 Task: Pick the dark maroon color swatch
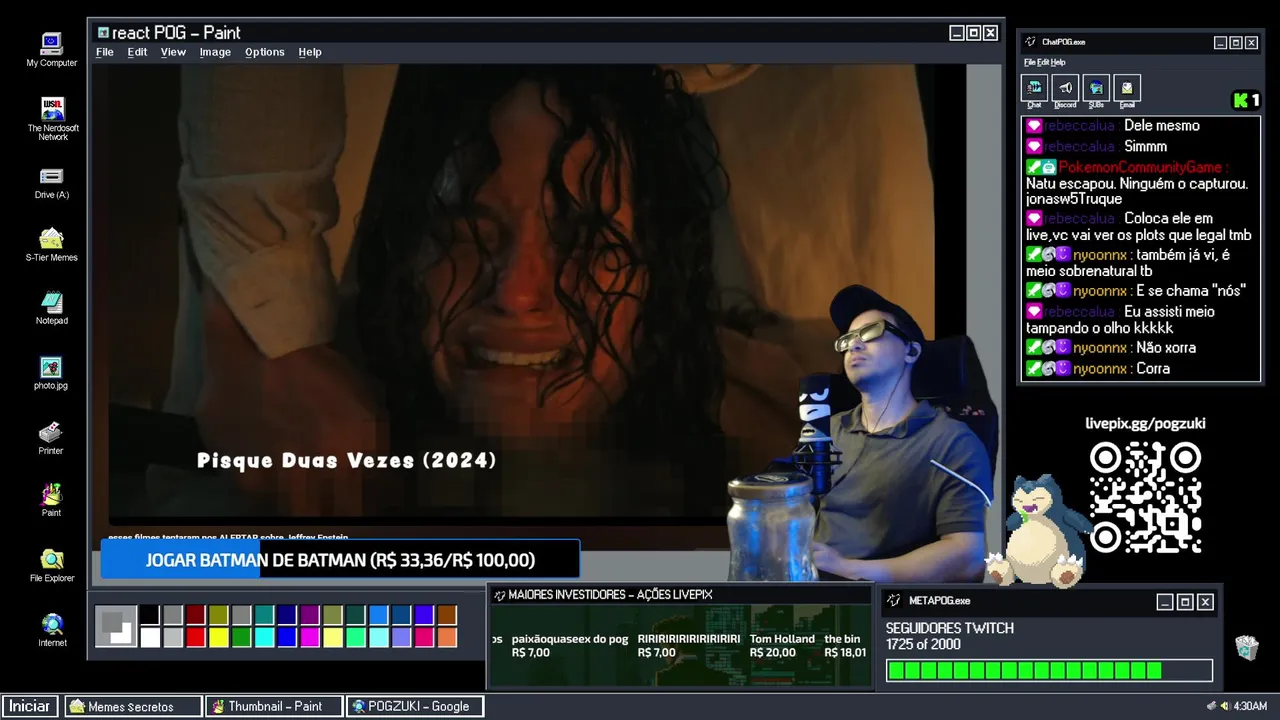tap(195, 615)
